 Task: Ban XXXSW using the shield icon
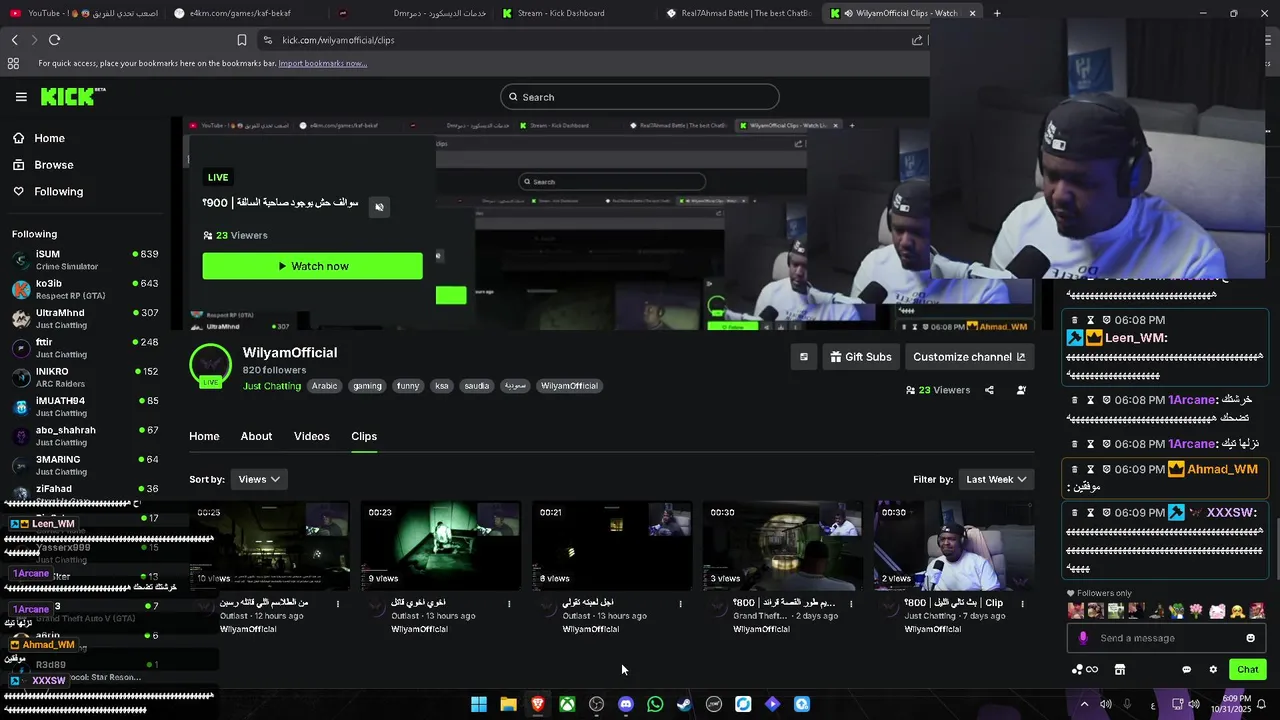tap(1107, 512)
